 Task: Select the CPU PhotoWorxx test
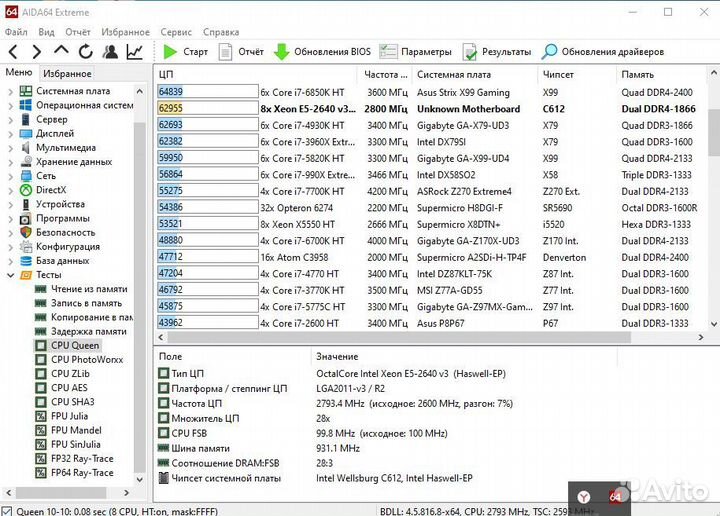(88, 359)
